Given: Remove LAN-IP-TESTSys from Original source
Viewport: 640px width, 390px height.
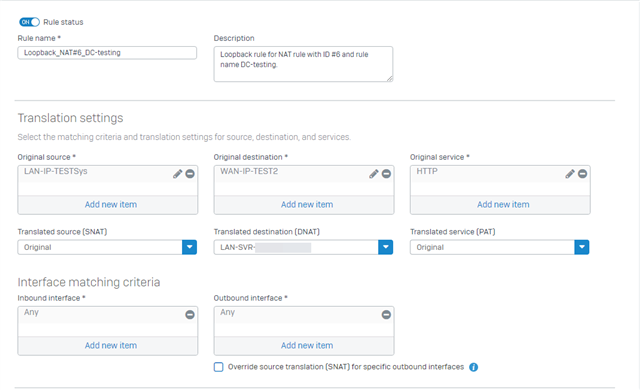Looking at the screenshot, I should click(x=190, y=174).
